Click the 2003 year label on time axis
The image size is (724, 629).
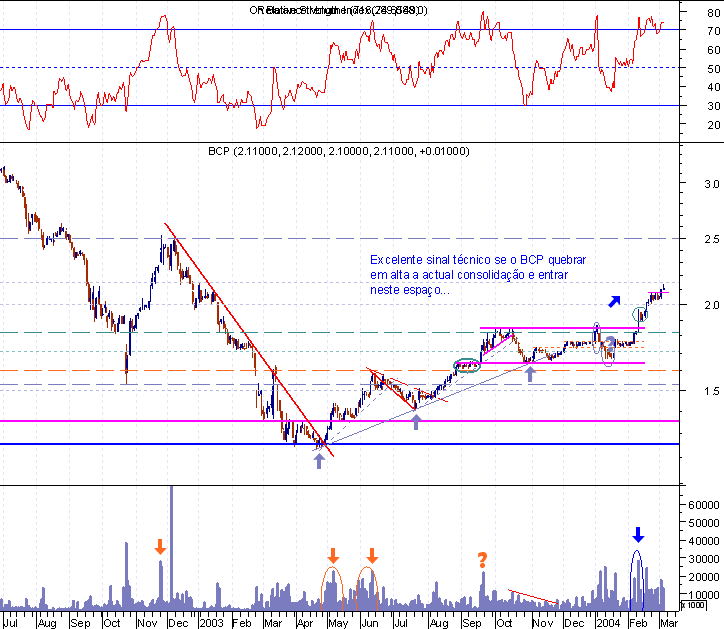tap(212, 623)
